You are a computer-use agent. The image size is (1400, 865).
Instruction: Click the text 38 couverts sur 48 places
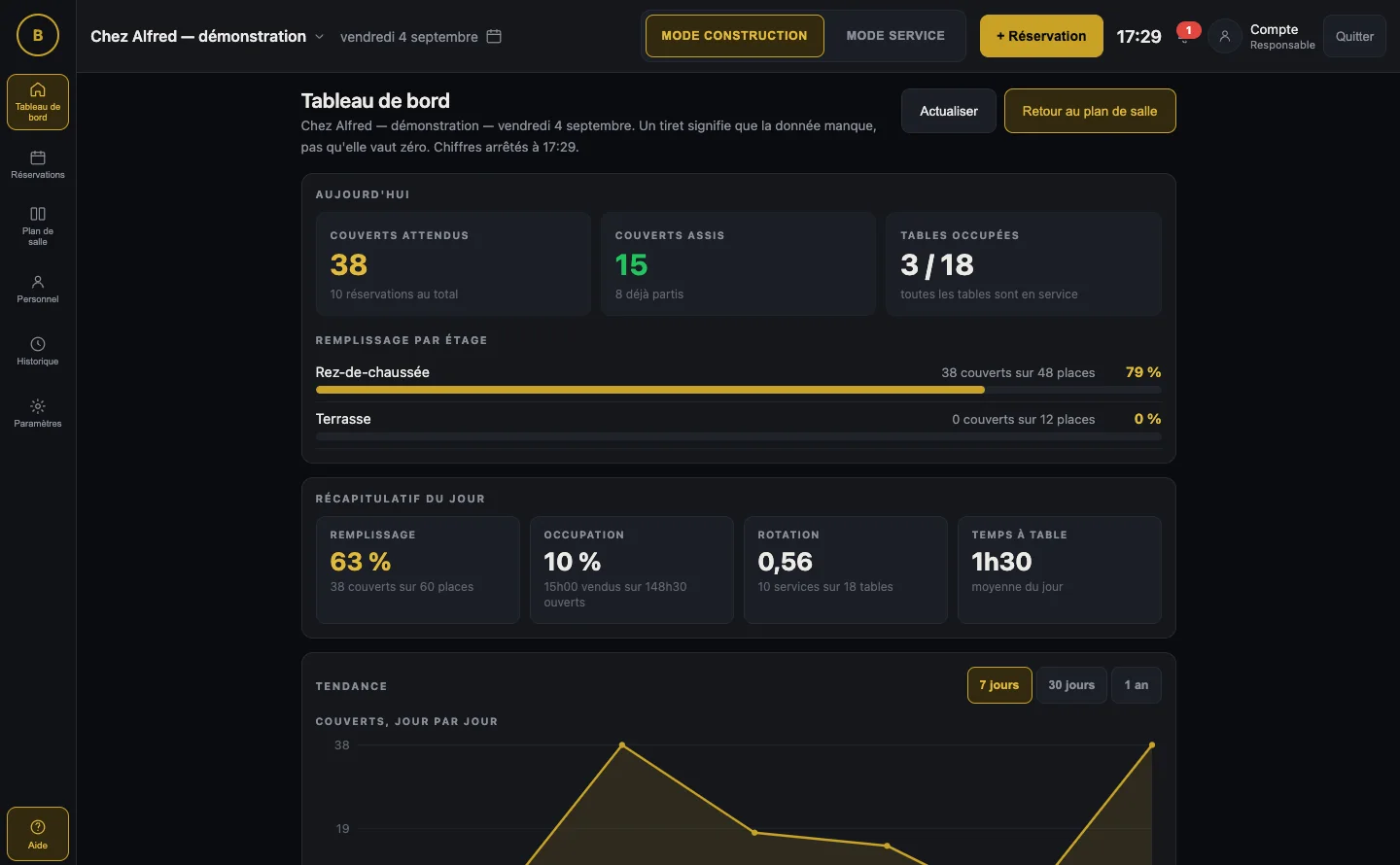1018,373
